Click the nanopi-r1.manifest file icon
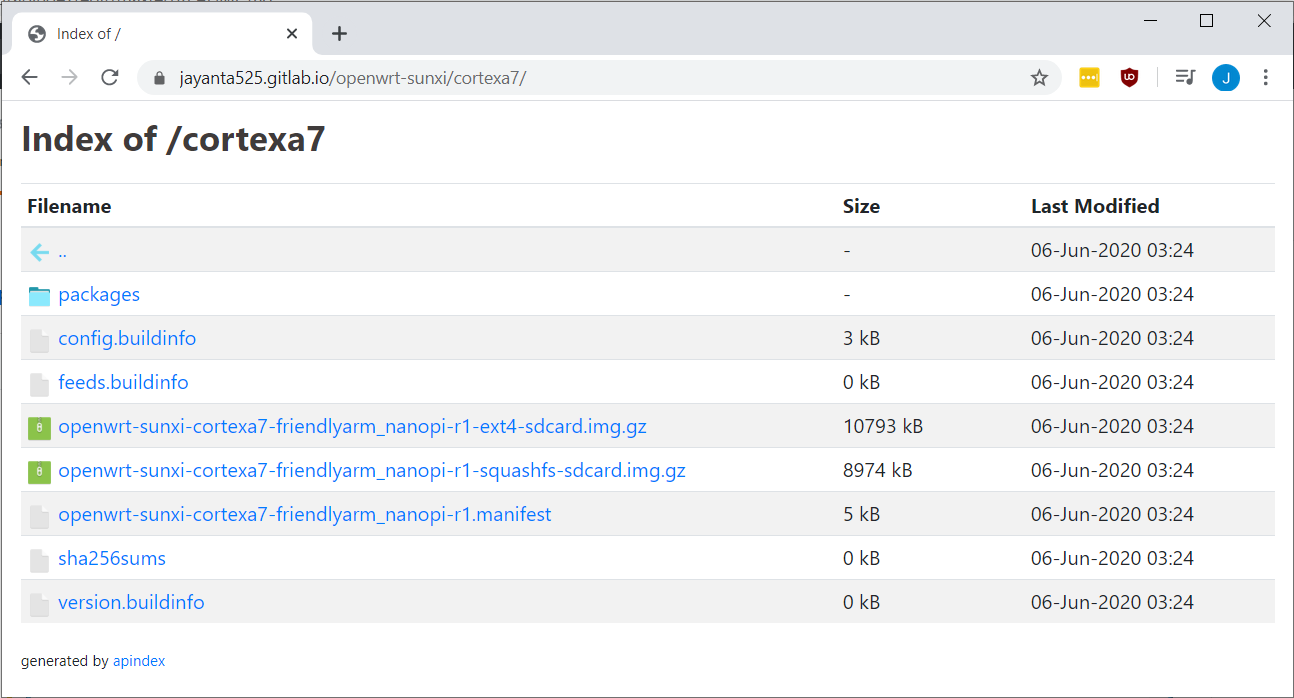The width and height of the screenshot is (1294, 698). coord(39,516)
